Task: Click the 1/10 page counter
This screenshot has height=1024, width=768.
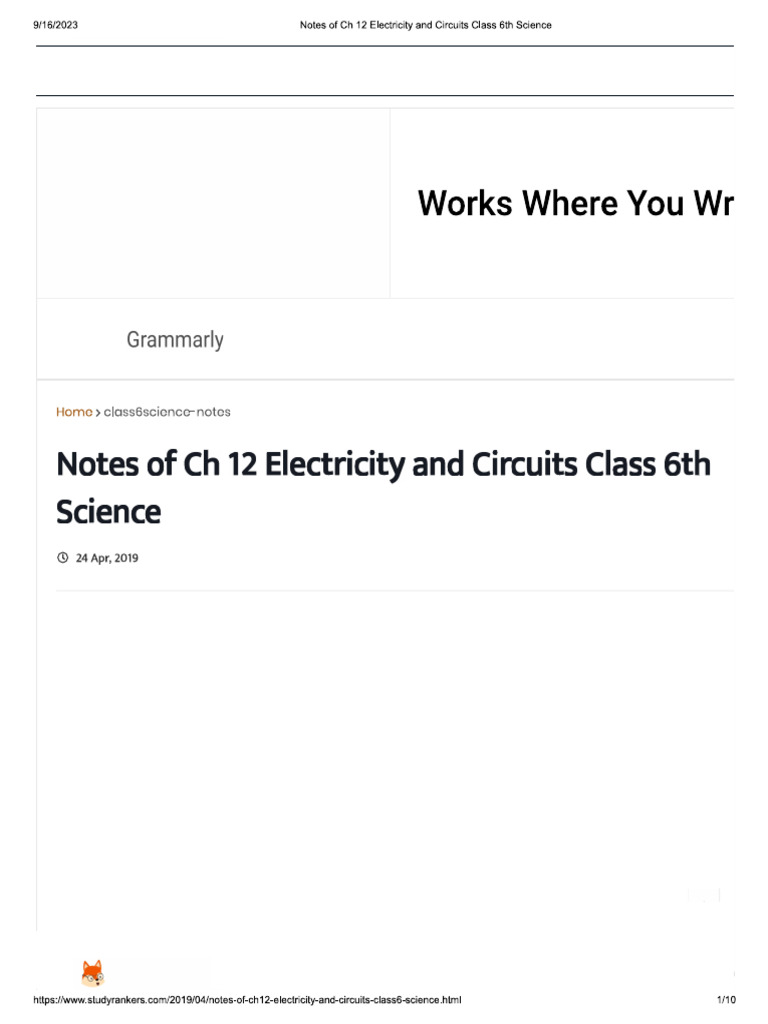Action: [726, 1000]
